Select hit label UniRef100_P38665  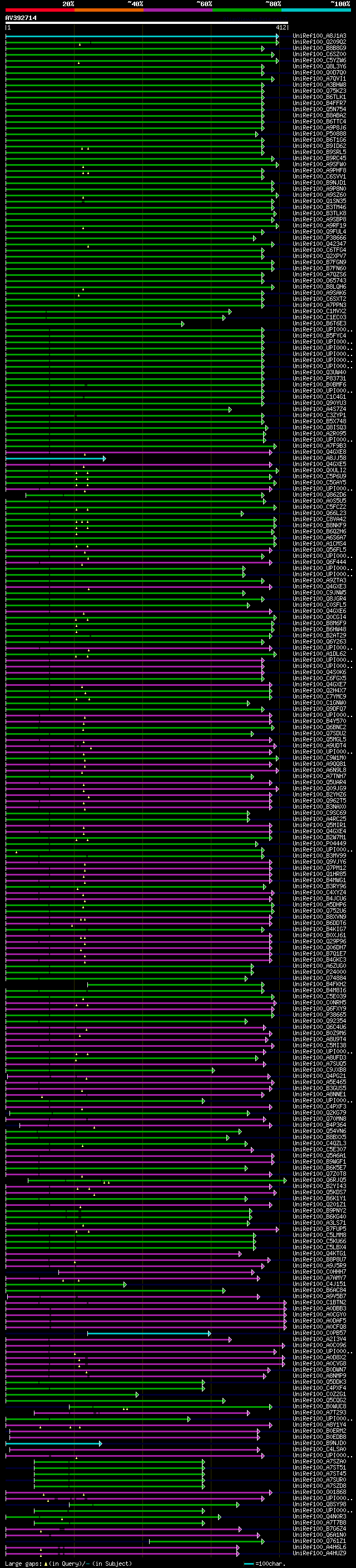coord(319,1015)
